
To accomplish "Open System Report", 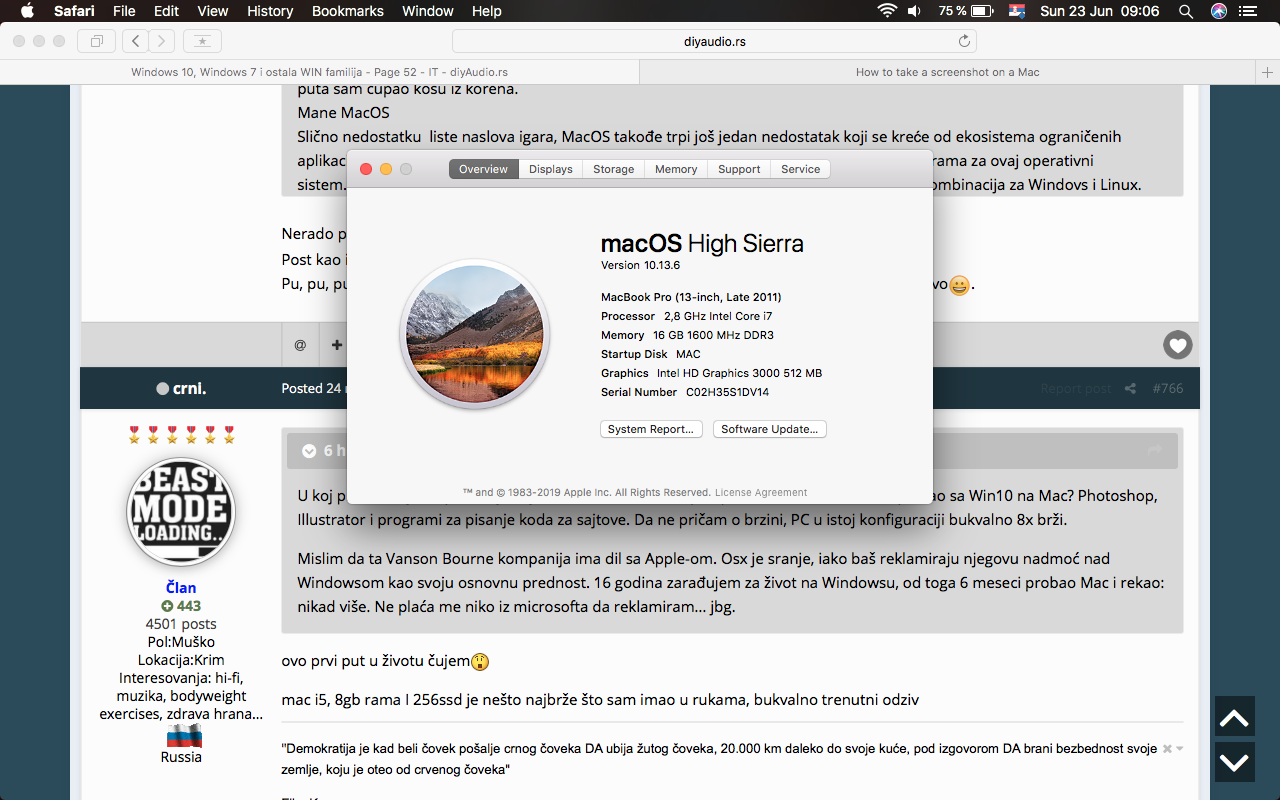I will [x=651, y=429].
